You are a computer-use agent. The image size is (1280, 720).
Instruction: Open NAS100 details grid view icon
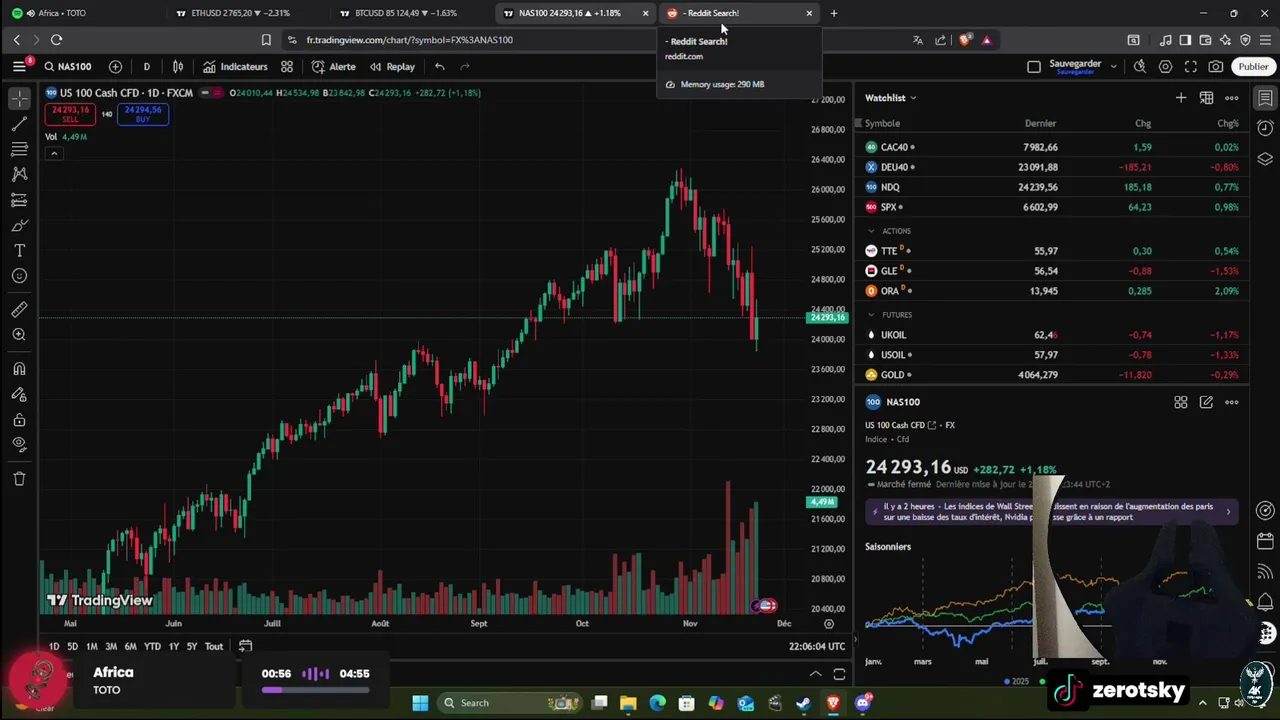point(1181,402)
